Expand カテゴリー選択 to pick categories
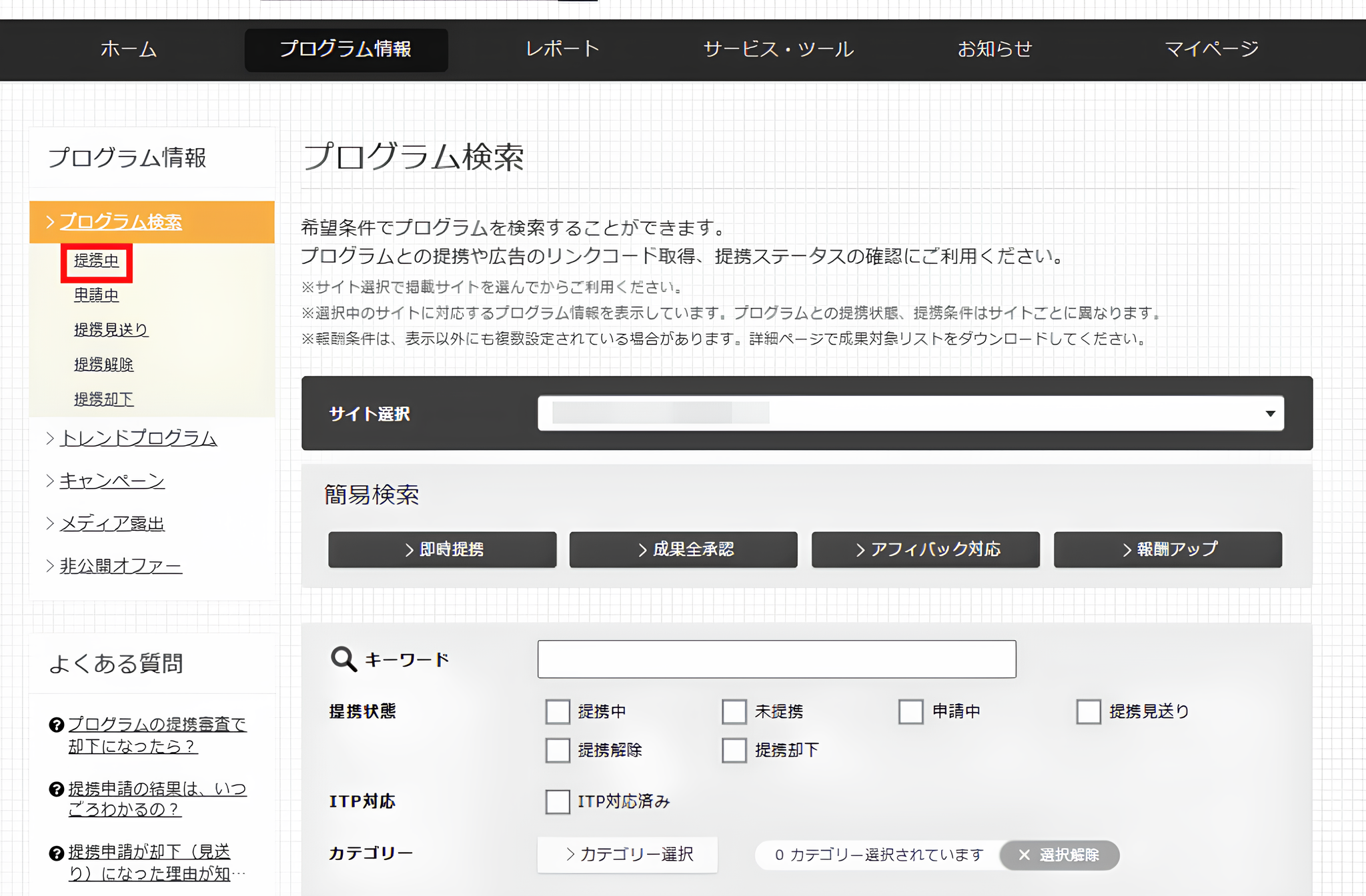This screenshot has width=1366, height=896. tap(626, 855)
